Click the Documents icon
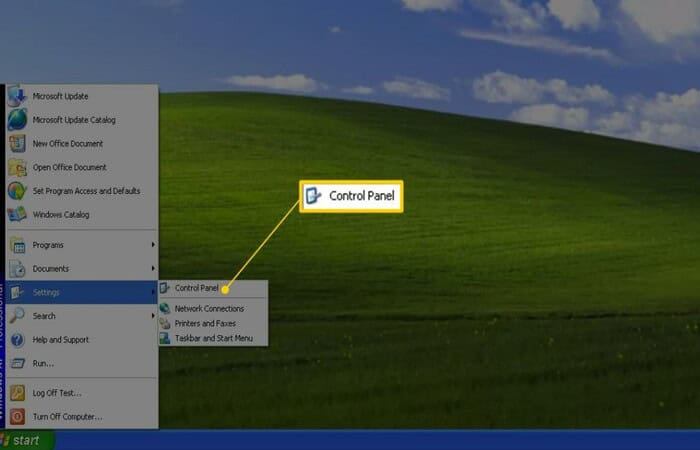The image size is (700, 450). click(x=17, y=269)
